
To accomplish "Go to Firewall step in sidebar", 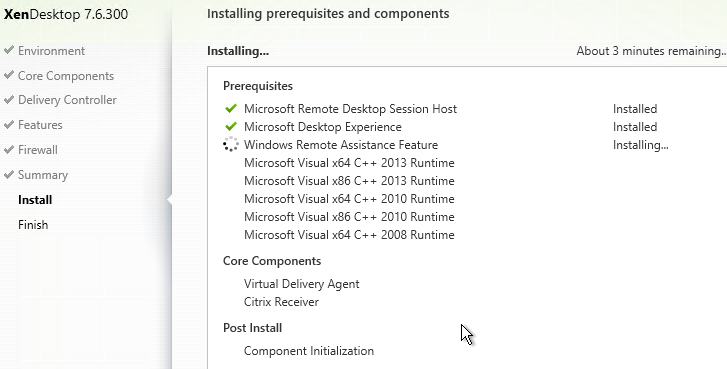I will point(38,150).
